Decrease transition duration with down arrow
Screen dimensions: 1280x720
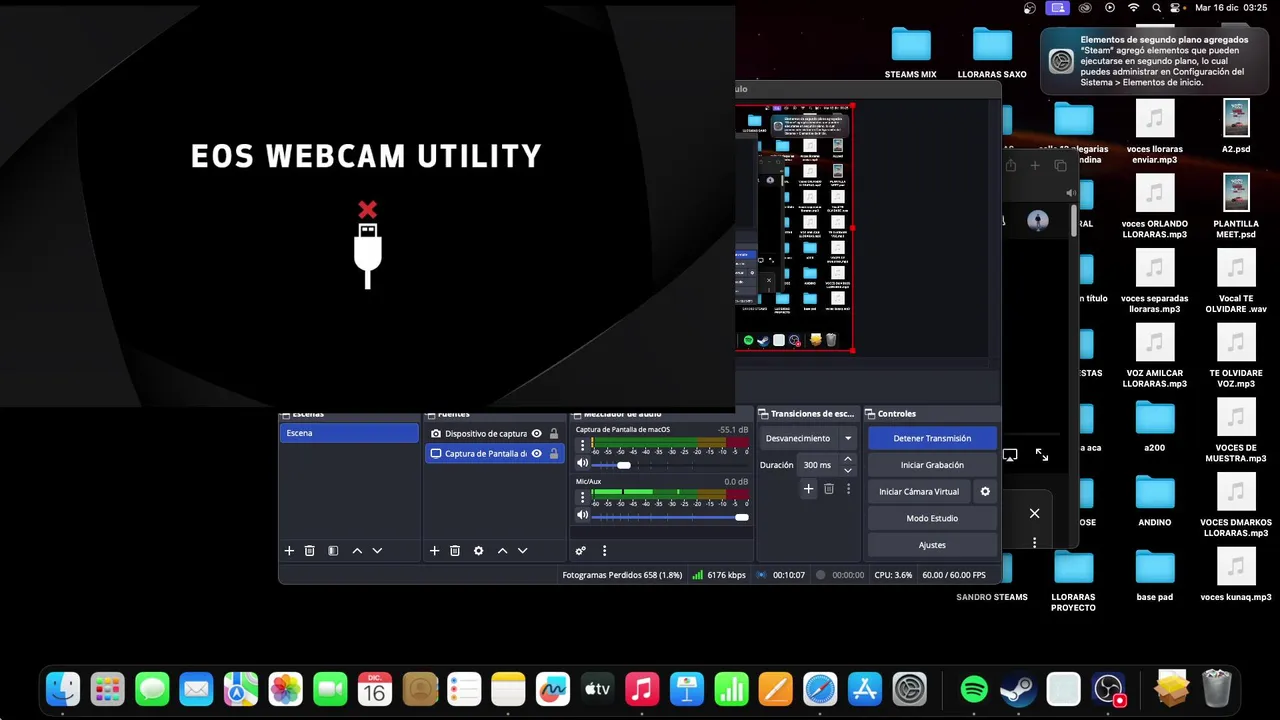[x=848, y=470]
